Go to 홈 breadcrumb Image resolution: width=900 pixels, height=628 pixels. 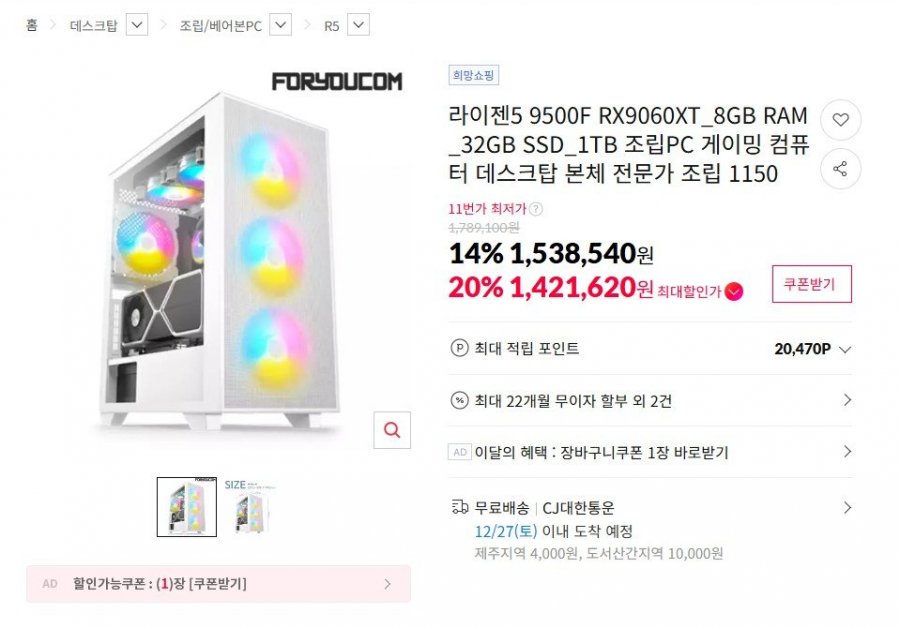tap(32, 25)
